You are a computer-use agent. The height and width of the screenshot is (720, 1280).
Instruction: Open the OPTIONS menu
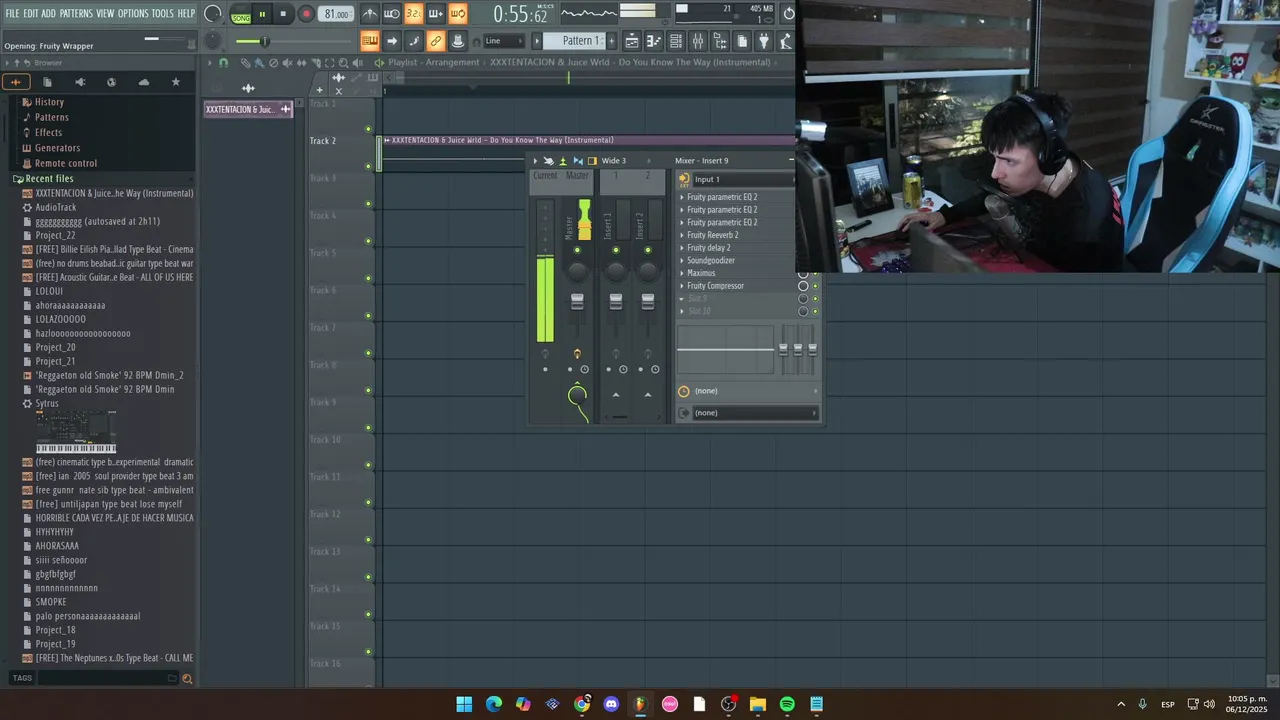[133, 13]
